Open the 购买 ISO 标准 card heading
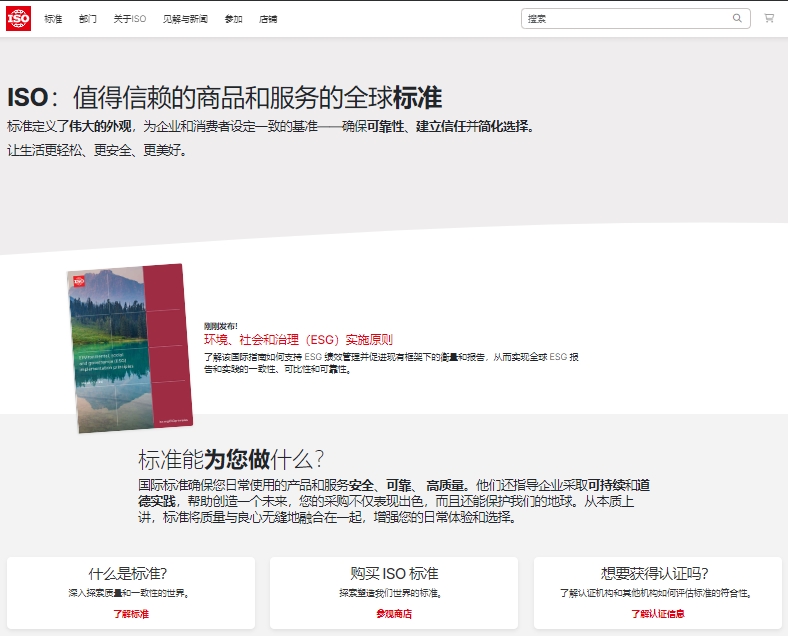This screenshot has height=636, width=788. [x=395, y=573]
